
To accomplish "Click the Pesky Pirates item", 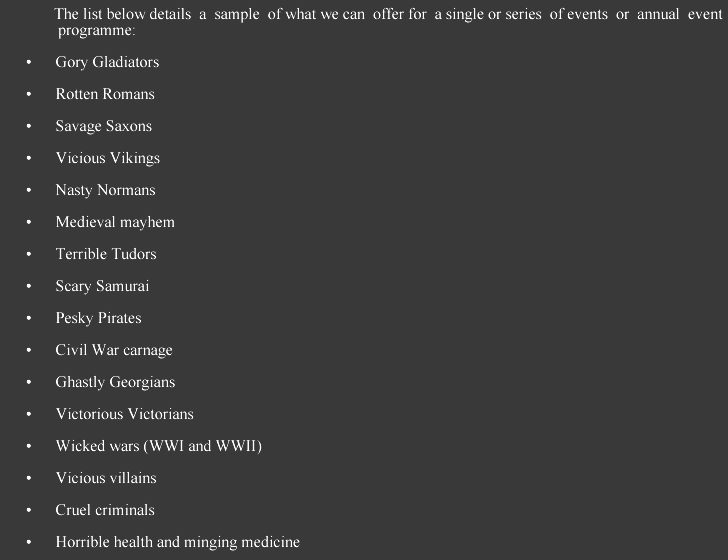I will click(98, 318).
